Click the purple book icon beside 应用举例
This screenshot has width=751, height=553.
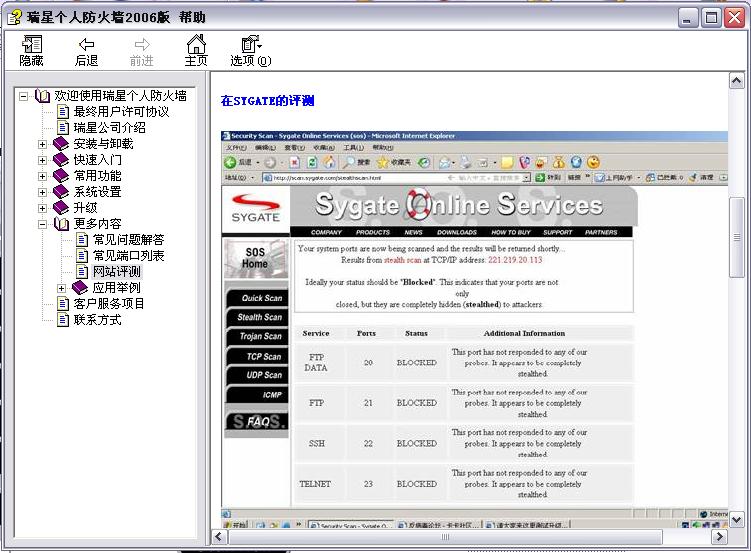[80, 288]
